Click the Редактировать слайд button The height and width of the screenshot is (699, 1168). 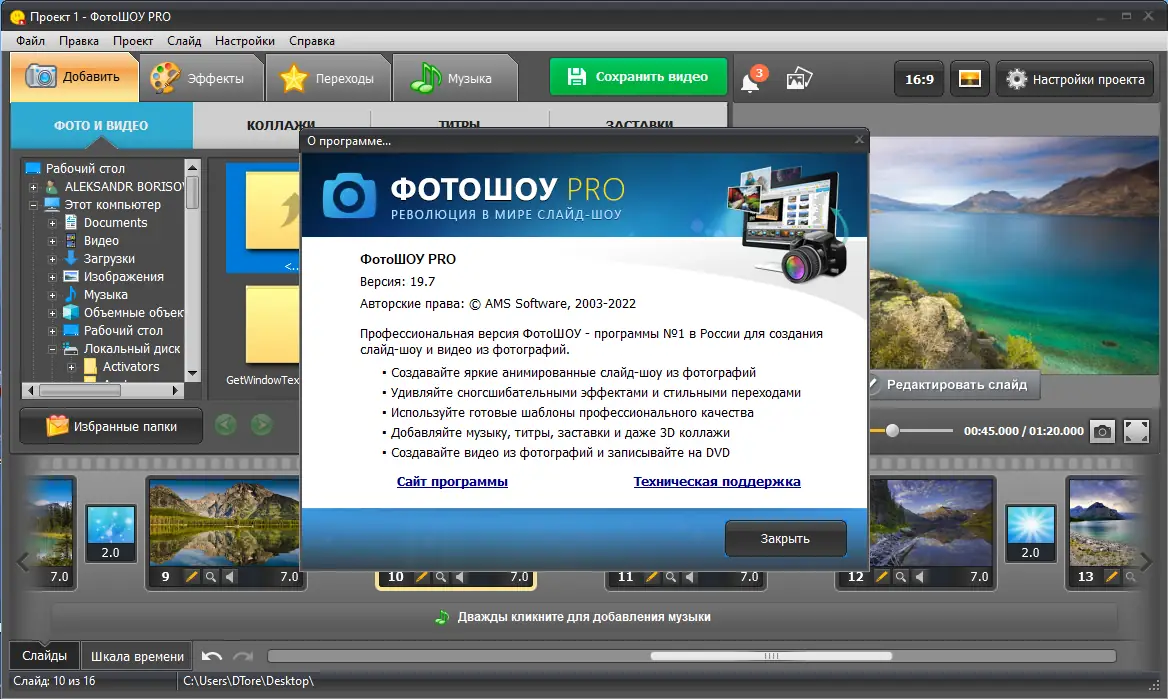[x=955, y=385]
